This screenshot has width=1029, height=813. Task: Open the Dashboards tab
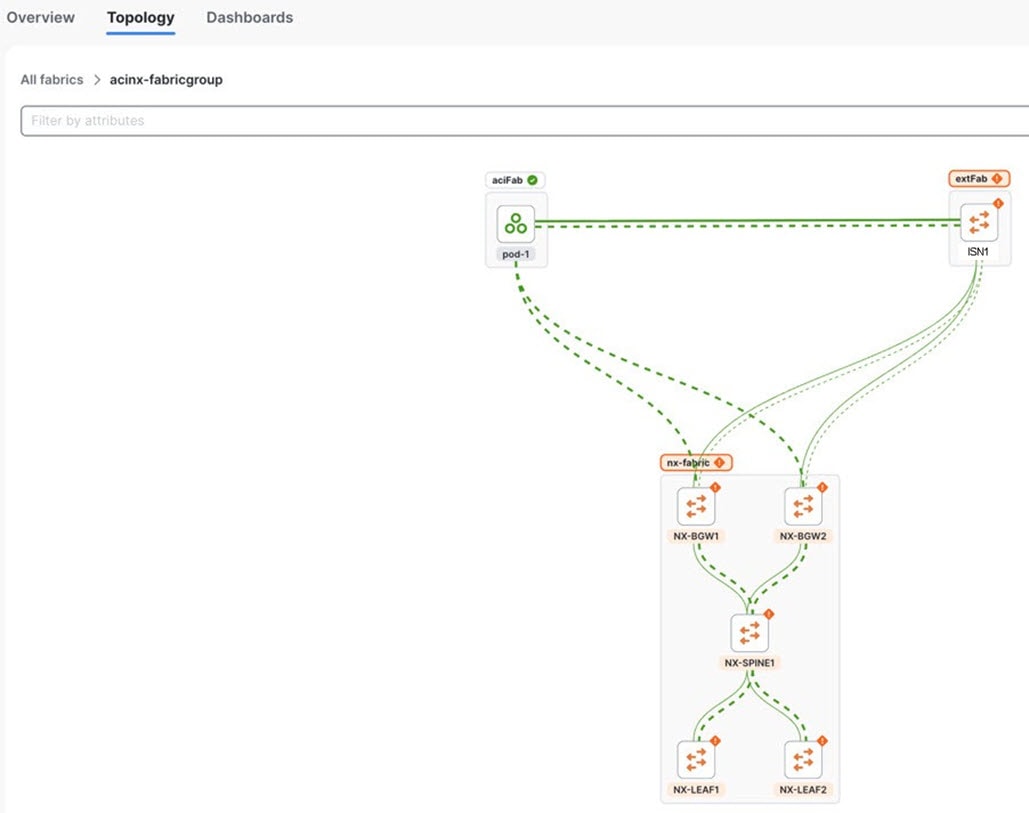pyautogui.click(x=249, y=17)
